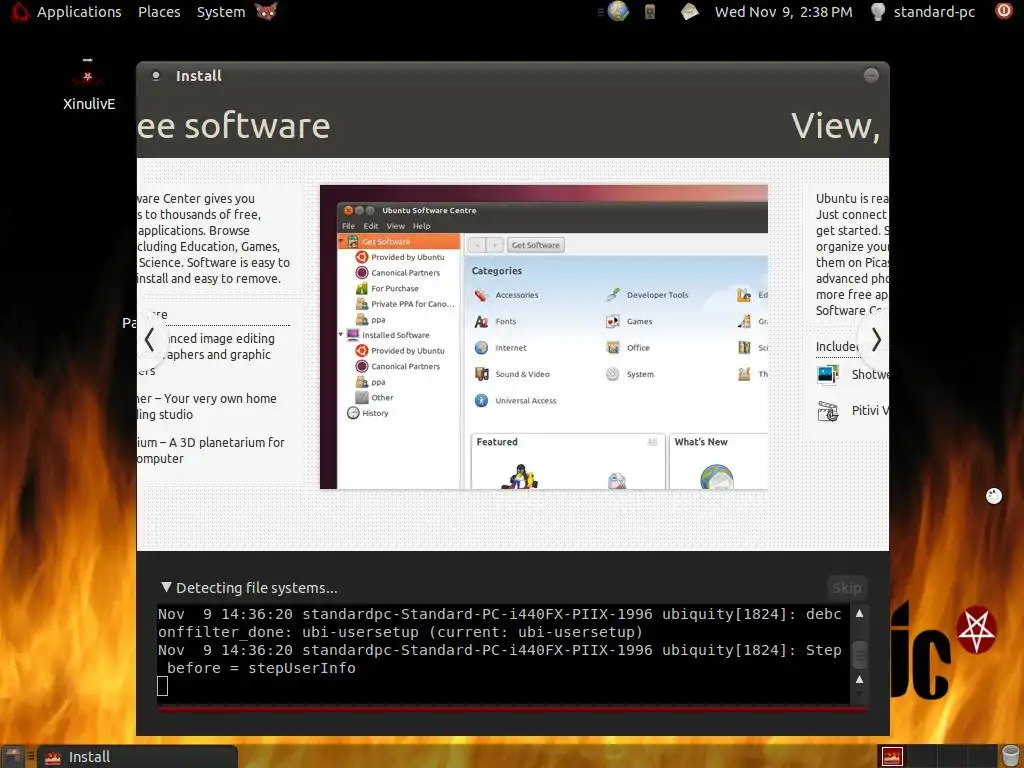
Task: Open the envelope mail indicator icon
Action: point(689,11)
